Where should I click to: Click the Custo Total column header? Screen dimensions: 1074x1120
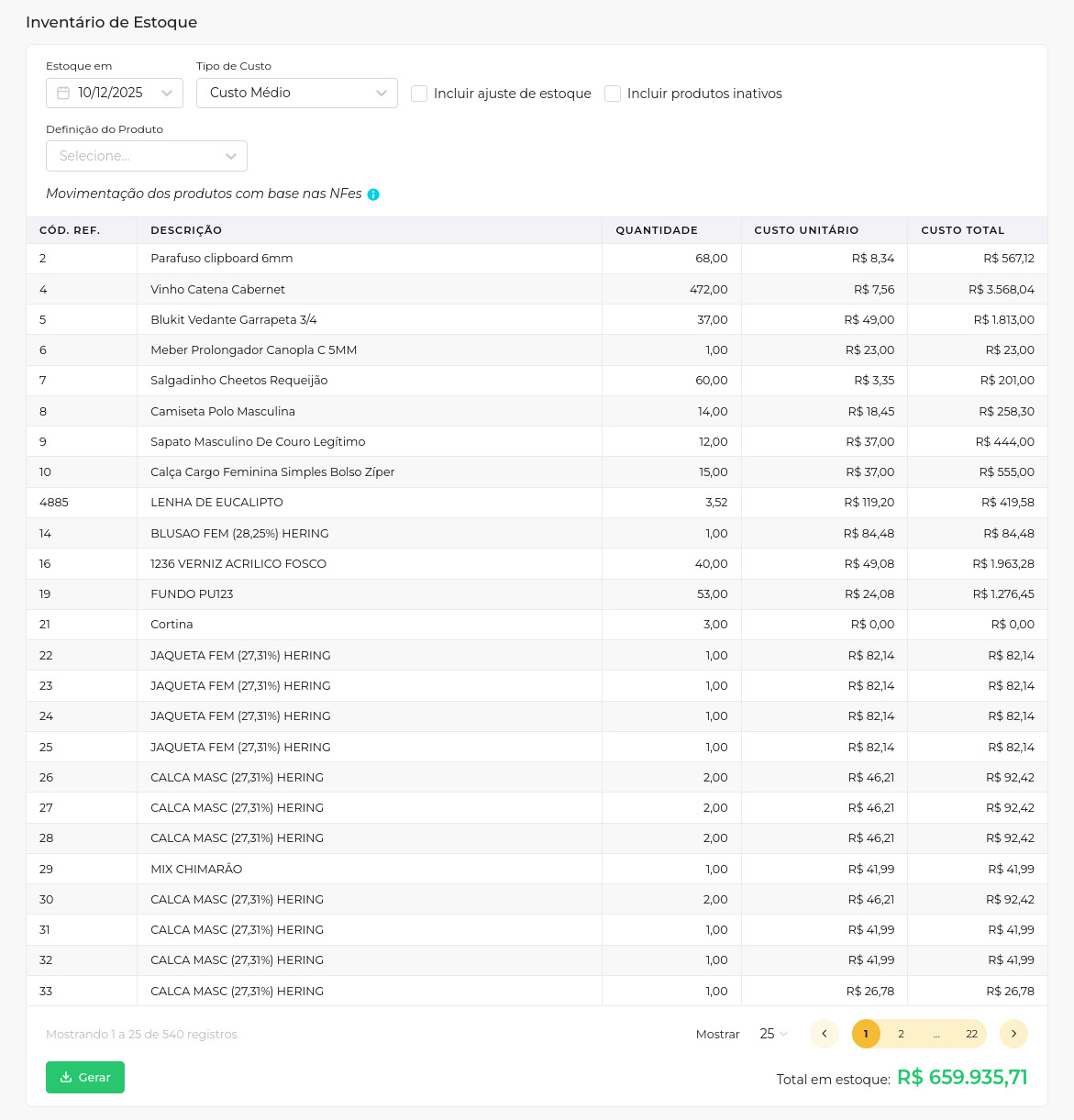[x=962, y=230]
